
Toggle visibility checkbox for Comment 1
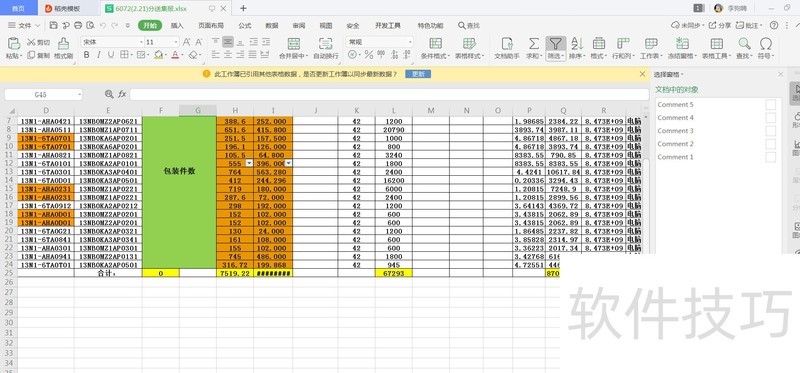click(x=770, y=157)
